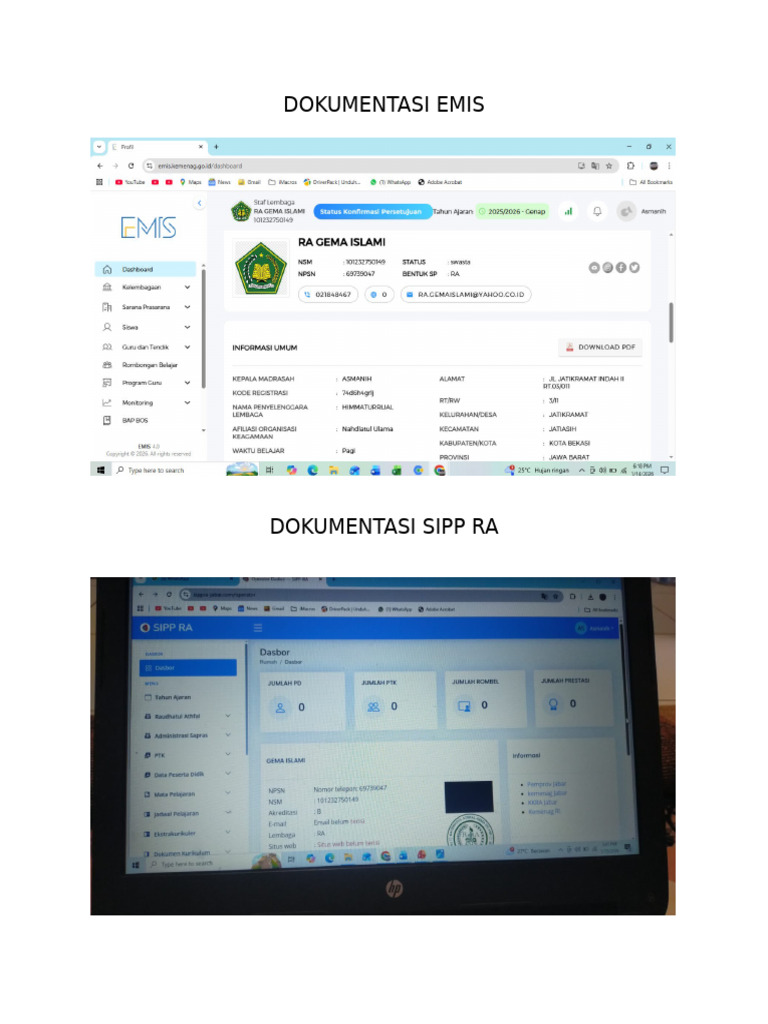The image size is (768, 1024).
Task: Click Rumah breadcrumb in SIPP RA
Action: pos(268,662)
